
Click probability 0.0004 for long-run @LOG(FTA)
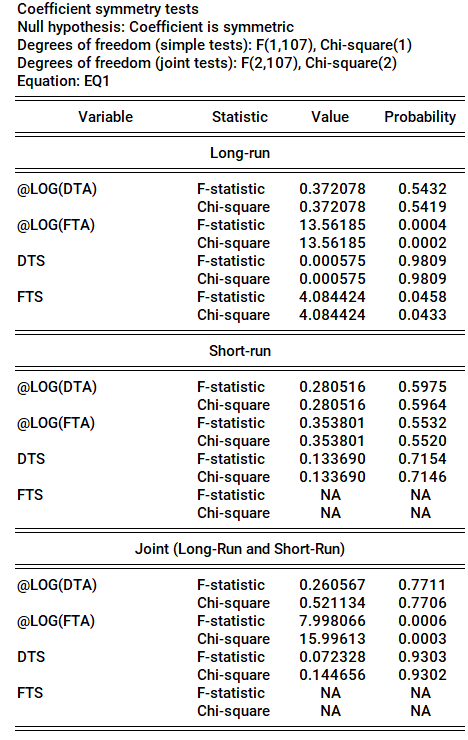pyautogui.click(x=422, y=225)
